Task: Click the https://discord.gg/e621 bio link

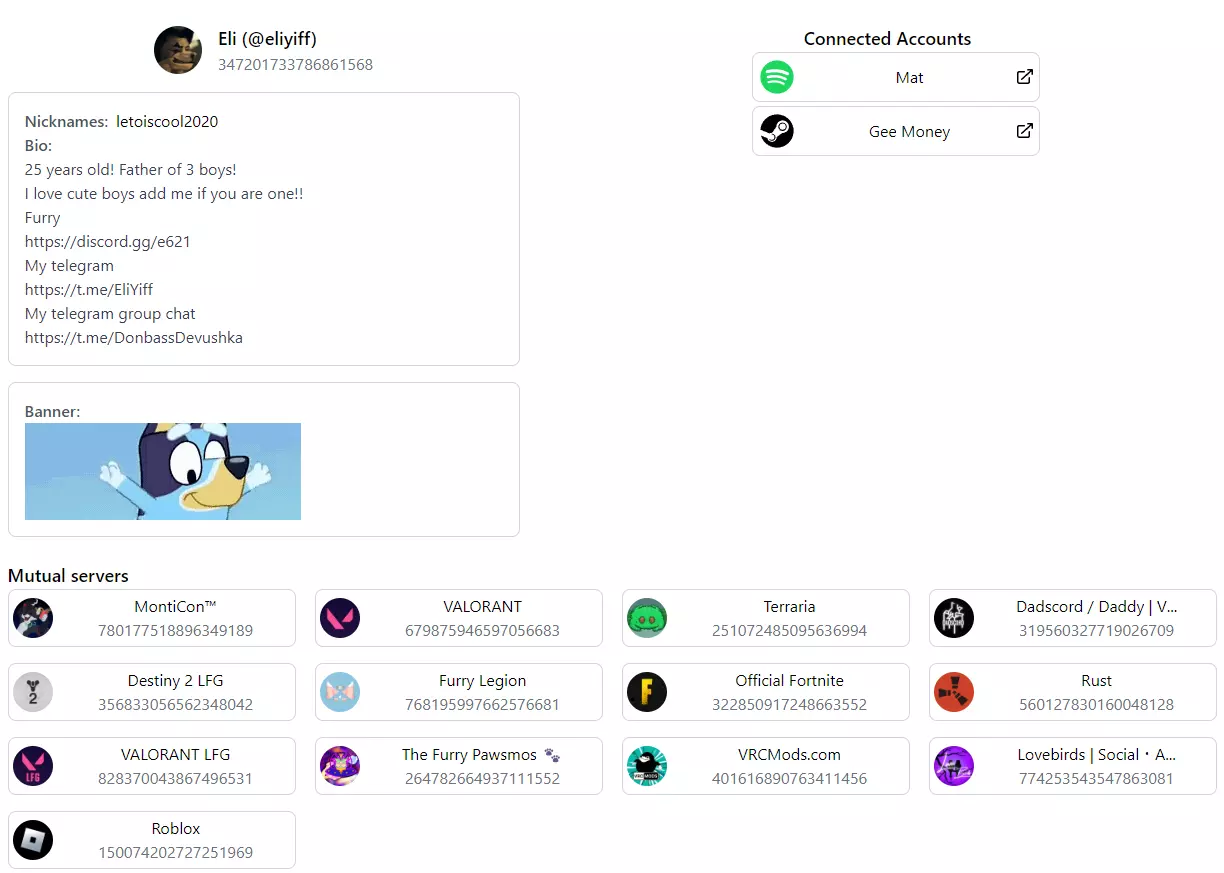Action: [x=108, y=242]
